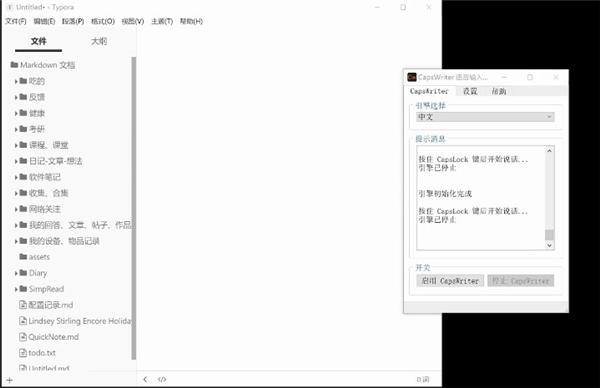This screenshot has height=388, width=600.
Task: Click the Typora file sidebar vertical scrollbar
Action: (134, 208)
